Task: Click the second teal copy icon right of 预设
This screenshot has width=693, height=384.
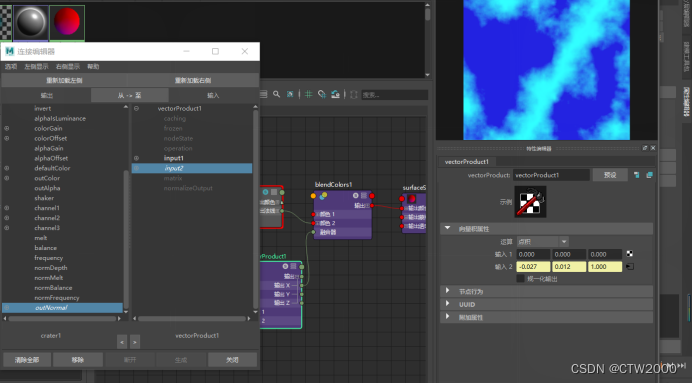Action: [649, 175]
